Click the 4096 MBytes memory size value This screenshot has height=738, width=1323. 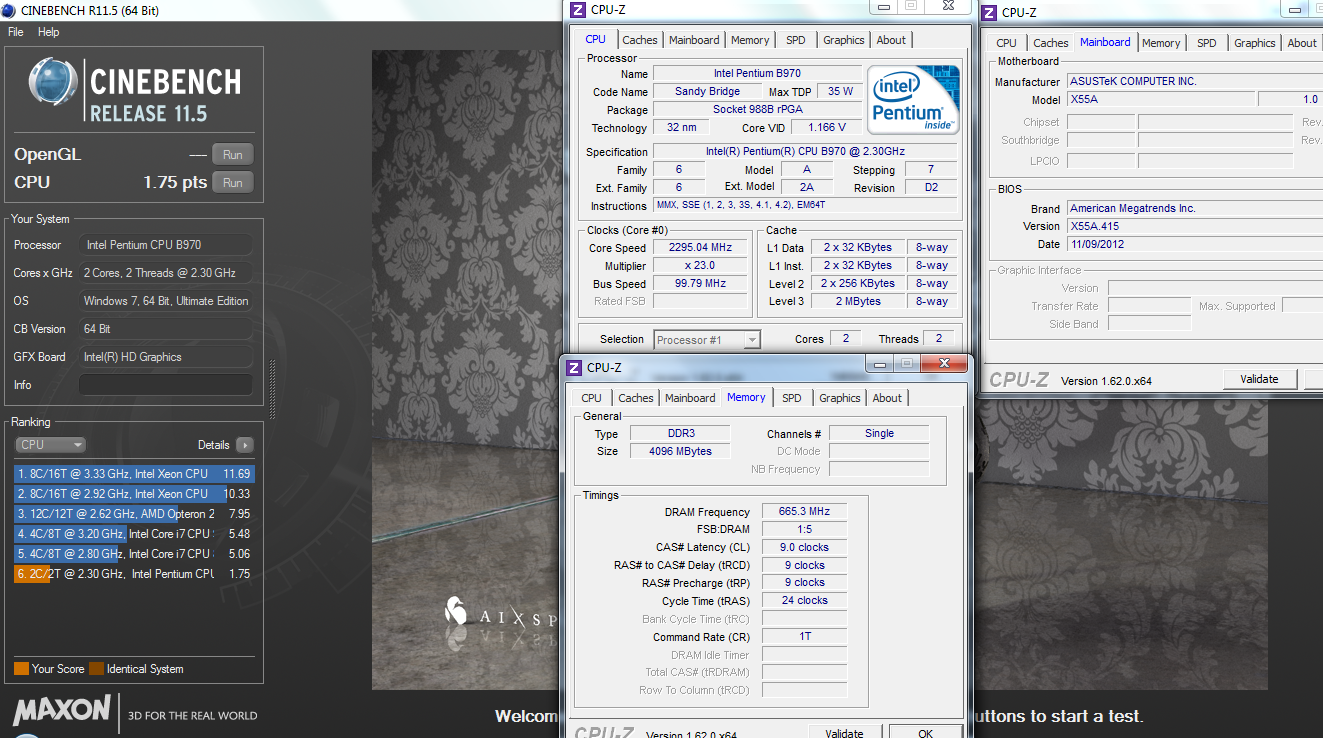click(x=681, y=451)
